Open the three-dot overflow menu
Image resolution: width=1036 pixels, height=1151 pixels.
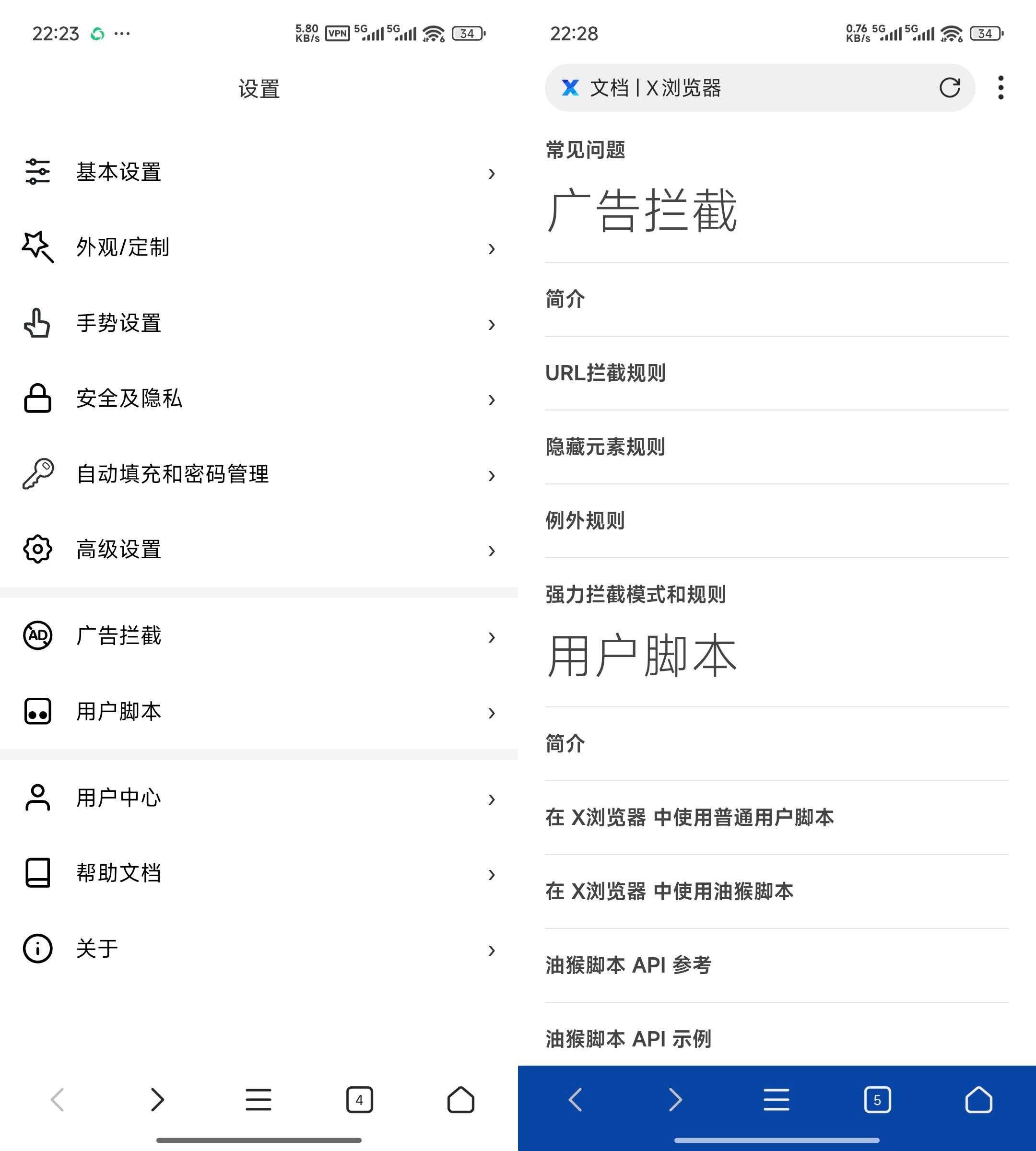(1001, 88)
